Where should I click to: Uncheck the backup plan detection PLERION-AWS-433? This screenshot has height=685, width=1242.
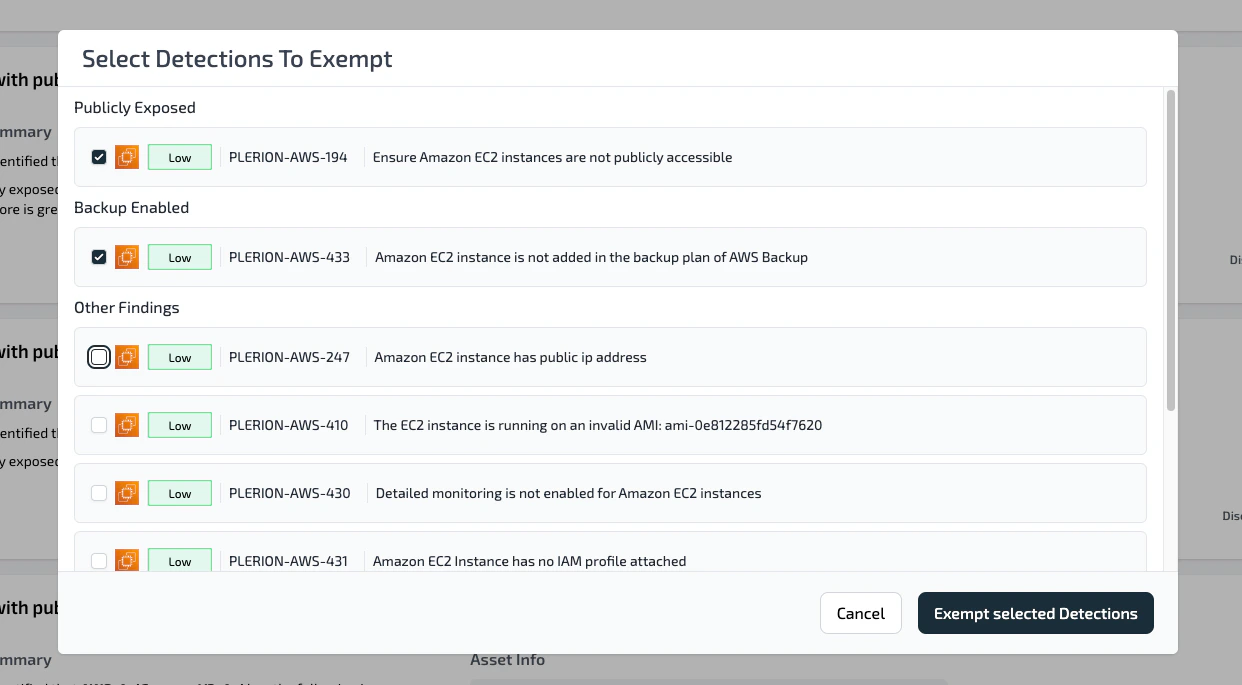99,257
